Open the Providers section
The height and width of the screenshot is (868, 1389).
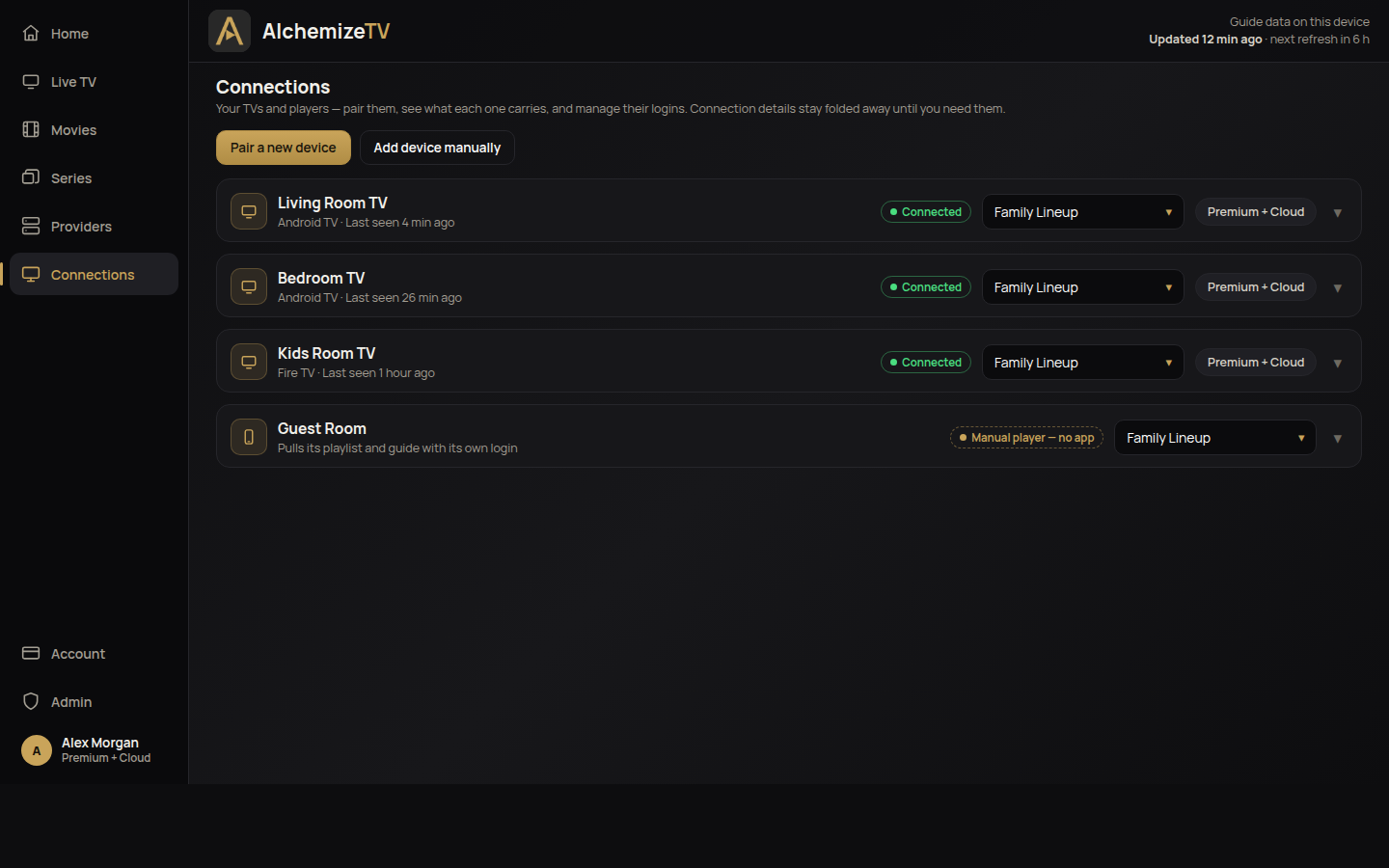point(94,226)
